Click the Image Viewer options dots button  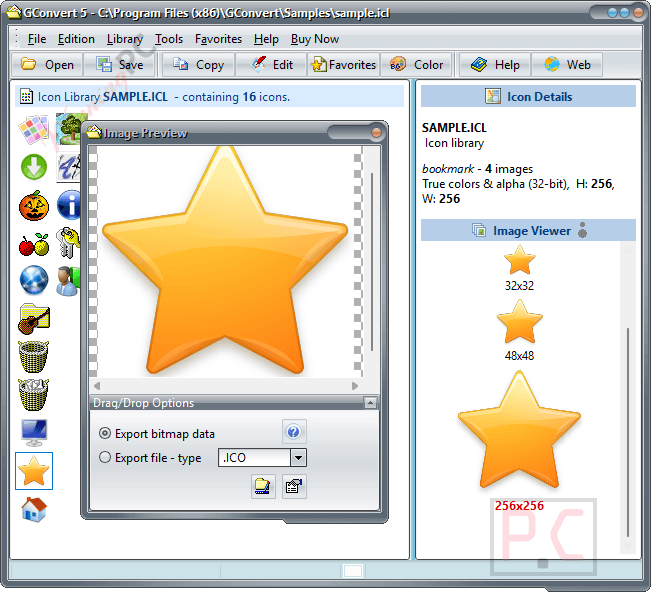[582, 230]
